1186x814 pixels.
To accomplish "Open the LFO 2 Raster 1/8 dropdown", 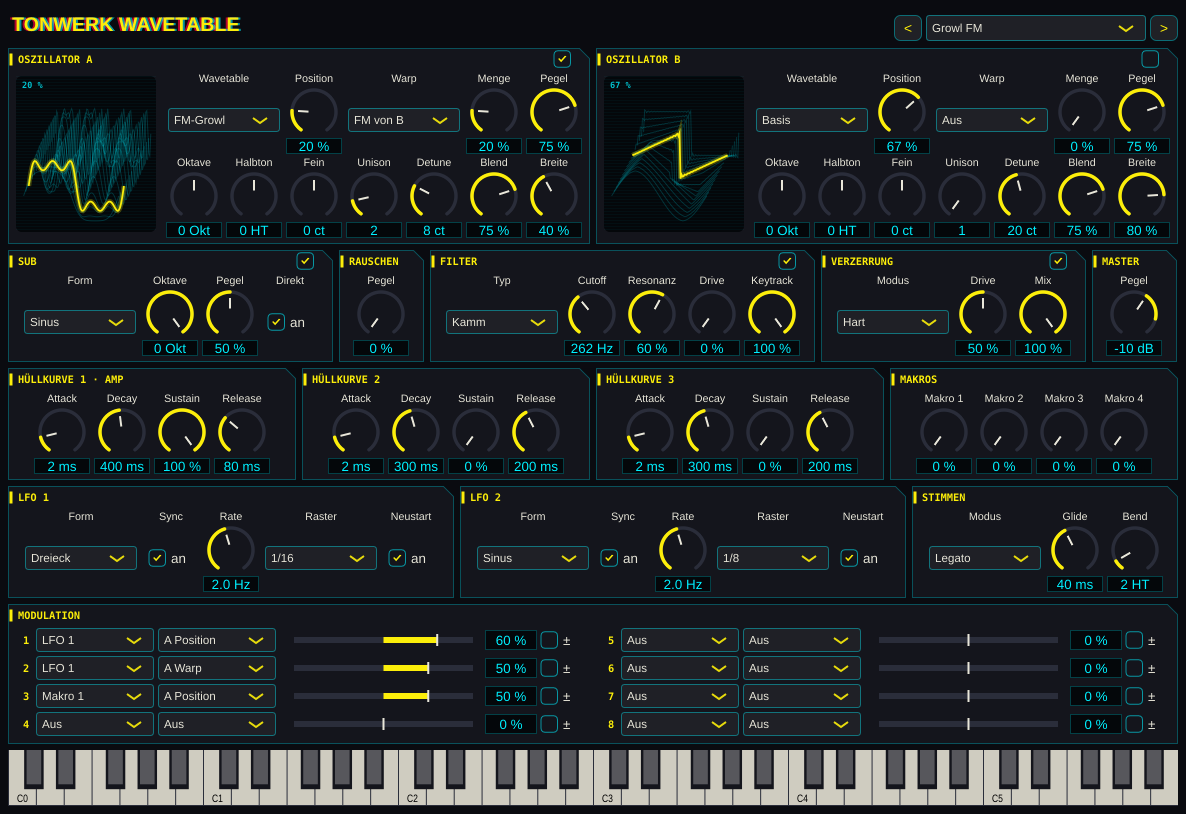I will (x=773, y=558).
